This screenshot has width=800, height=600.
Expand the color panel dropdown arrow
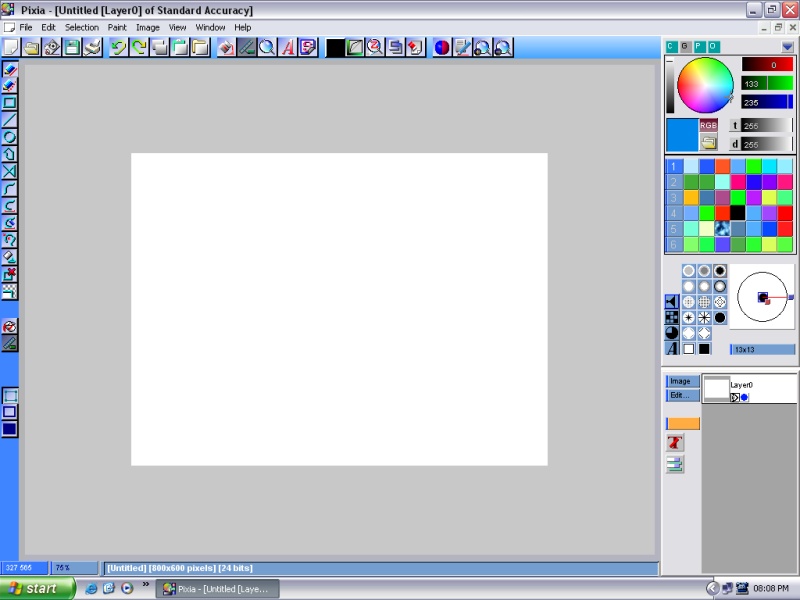(x=789, y=46)
